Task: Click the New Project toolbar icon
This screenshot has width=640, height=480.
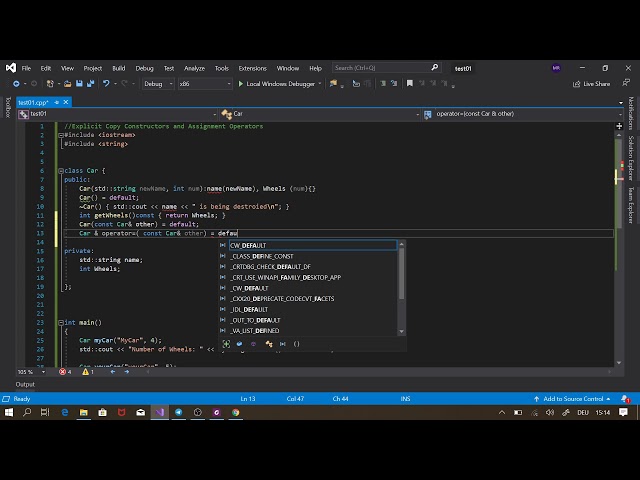Action: pyautogui.click(x=50, y=84)
